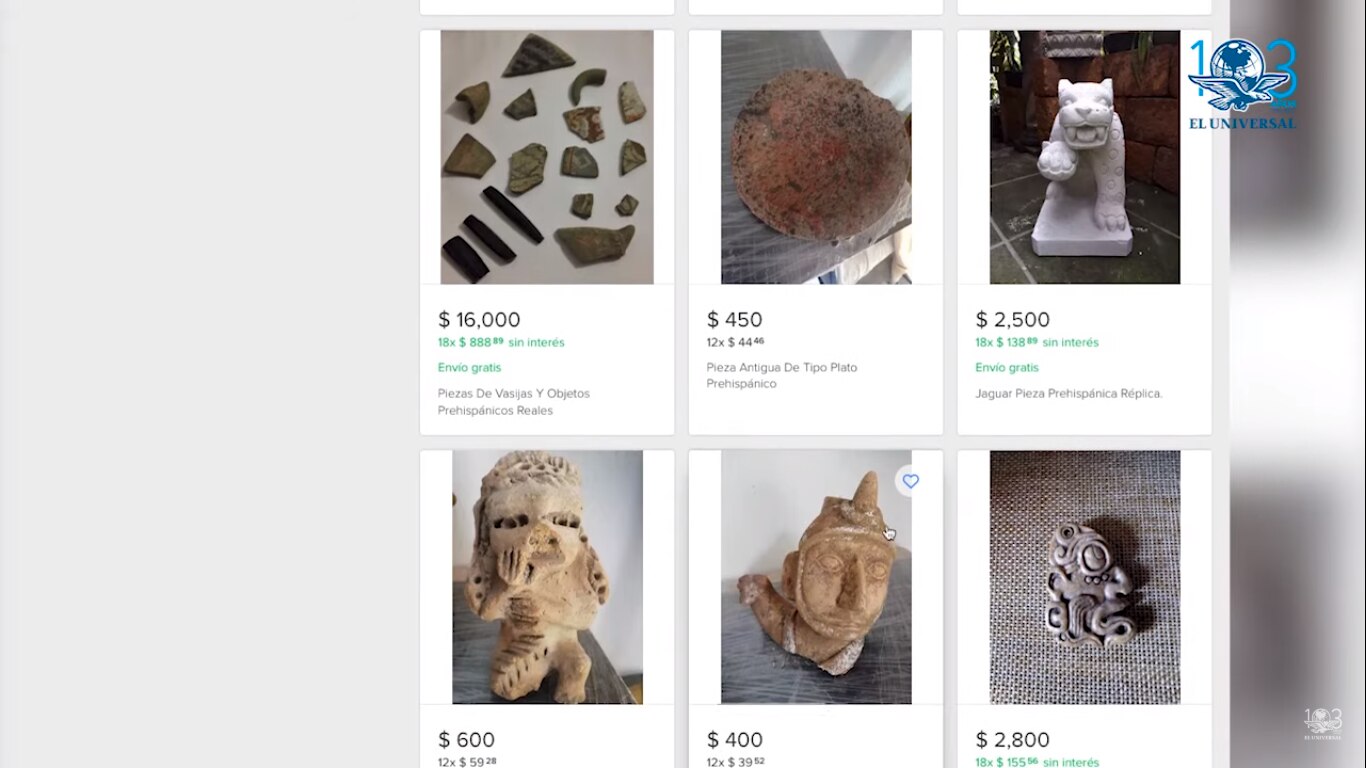Click 'Pieza Antigua De Tipo Plato Prehispánico' title
This screenshot has width=1366, height=768.
[781, 375]
